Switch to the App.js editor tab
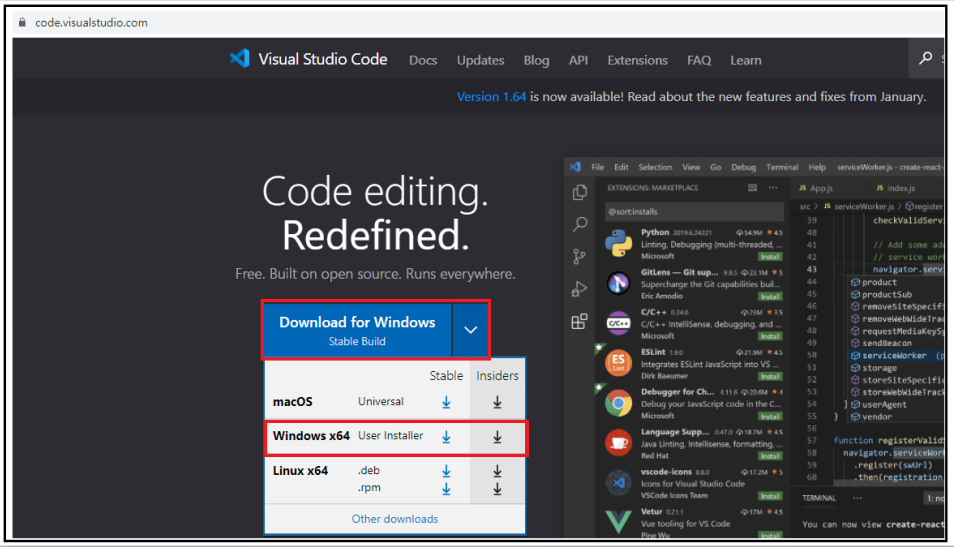 point(816,188)
